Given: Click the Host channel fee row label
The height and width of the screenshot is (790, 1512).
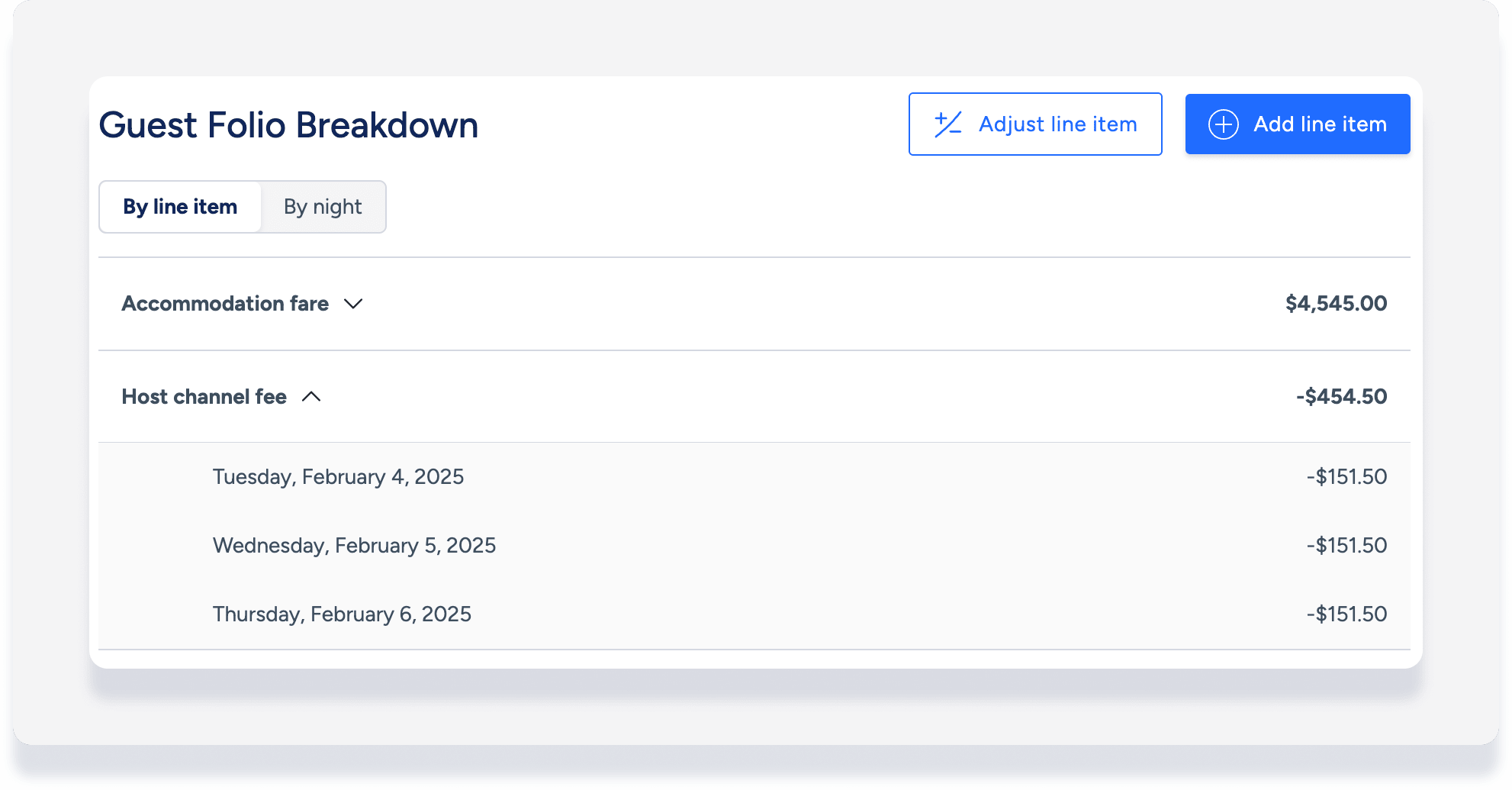Looking at the screenshot, I should [x=204, y=397].
